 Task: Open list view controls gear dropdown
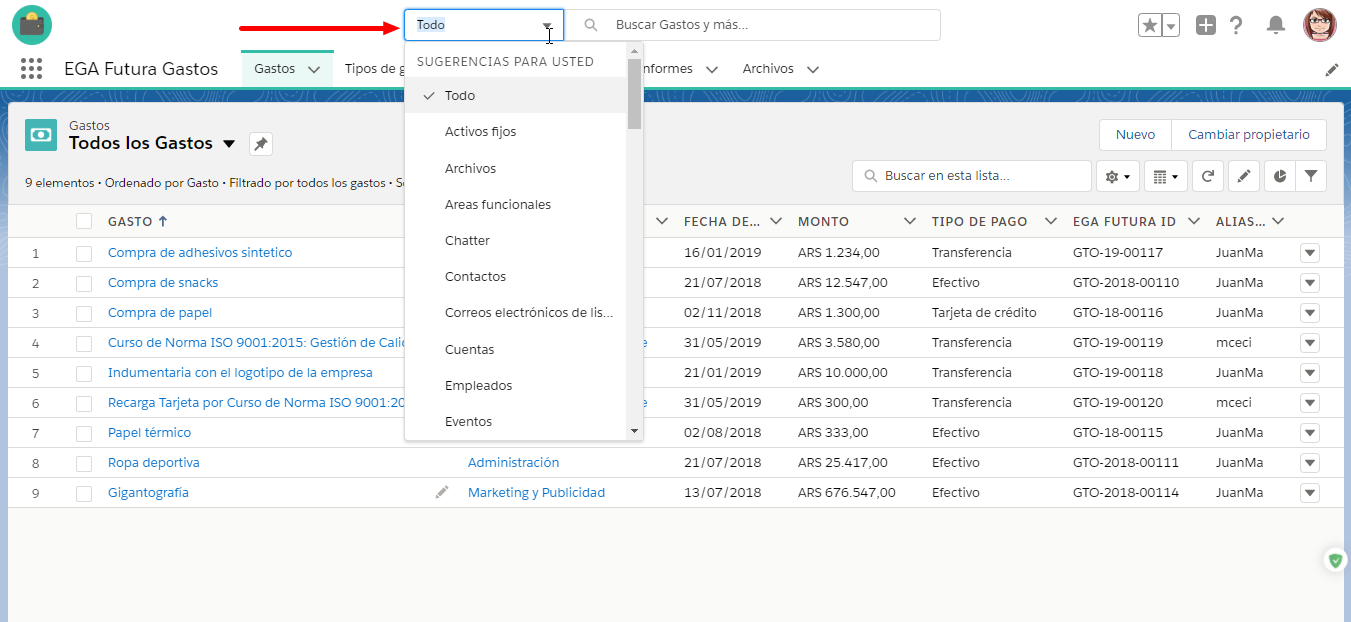1118,176
